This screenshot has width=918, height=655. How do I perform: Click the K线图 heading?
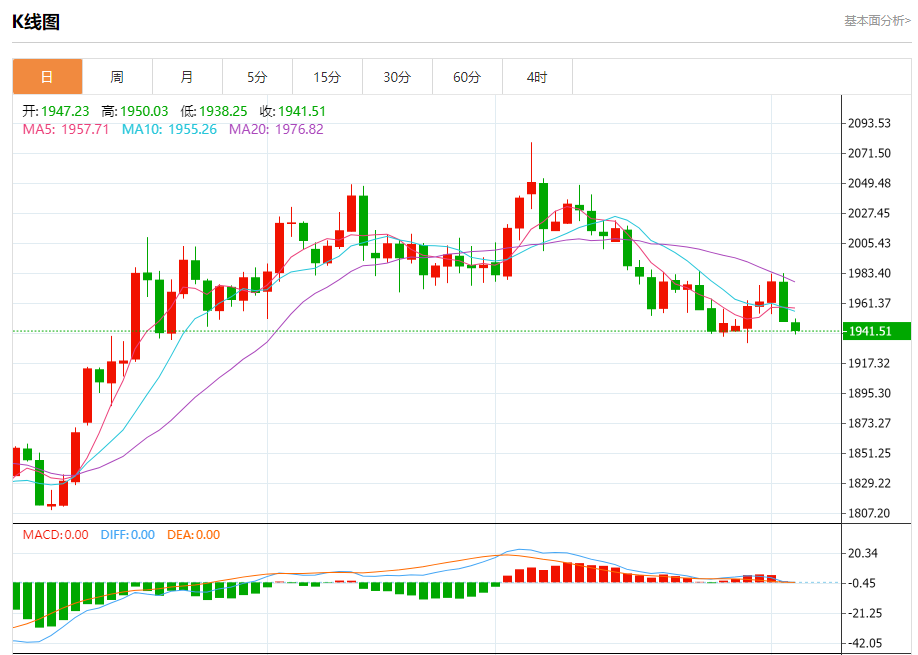pyautogui.click(x=36, y=22)
